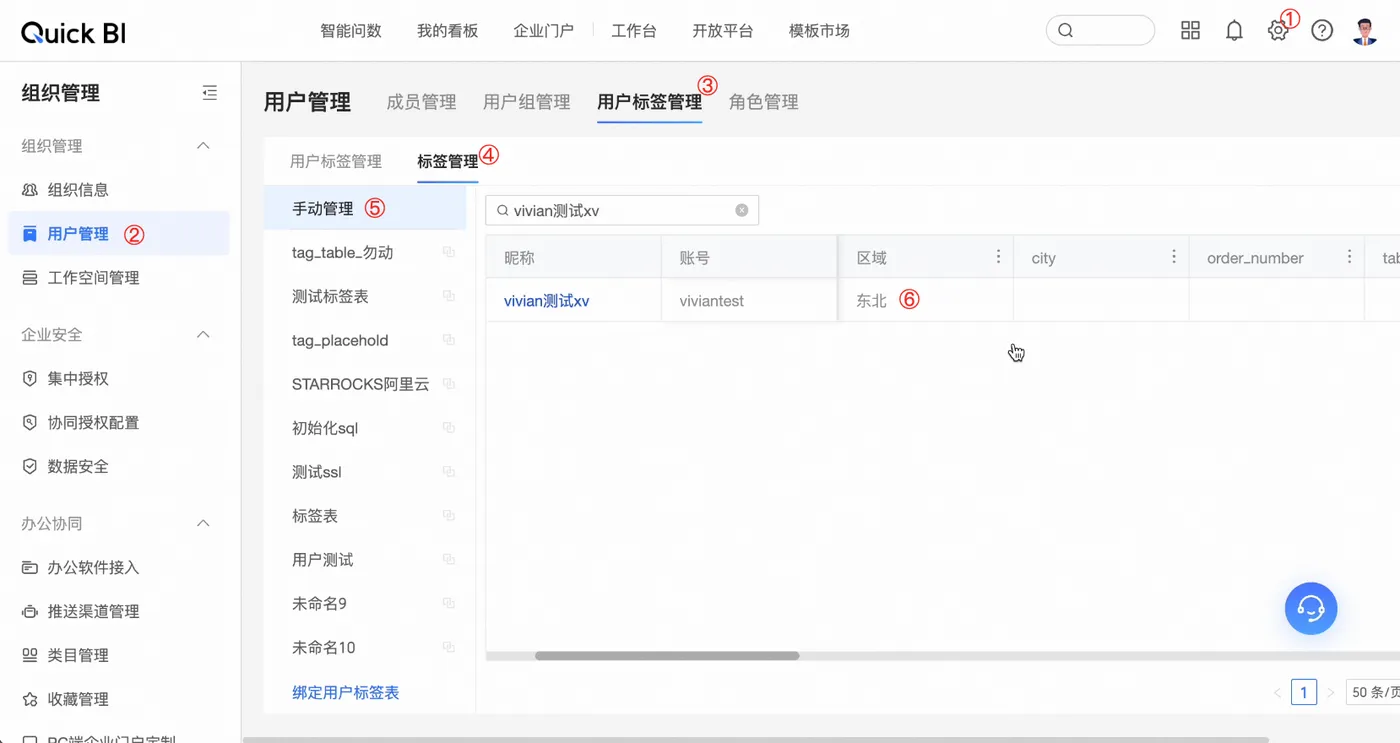This screenshot has height=743, width=1400.
Task: Open the help question mark icon
Action: (x=1322, y=31)
